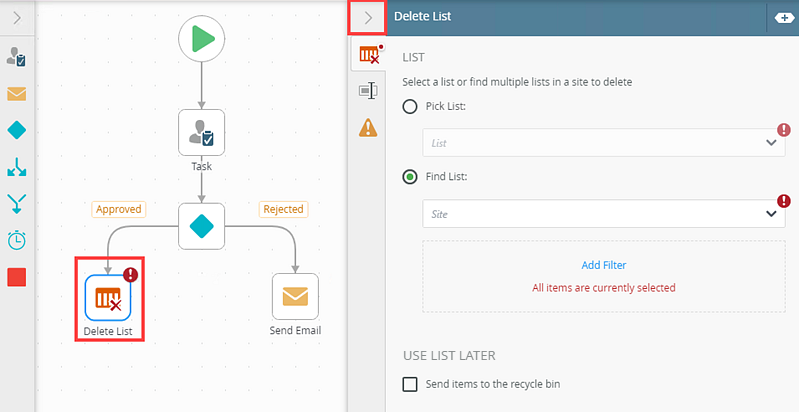Pick the red stop square toolbox icon
Viewport: 799px width, 412px height.
coord(17,277)
